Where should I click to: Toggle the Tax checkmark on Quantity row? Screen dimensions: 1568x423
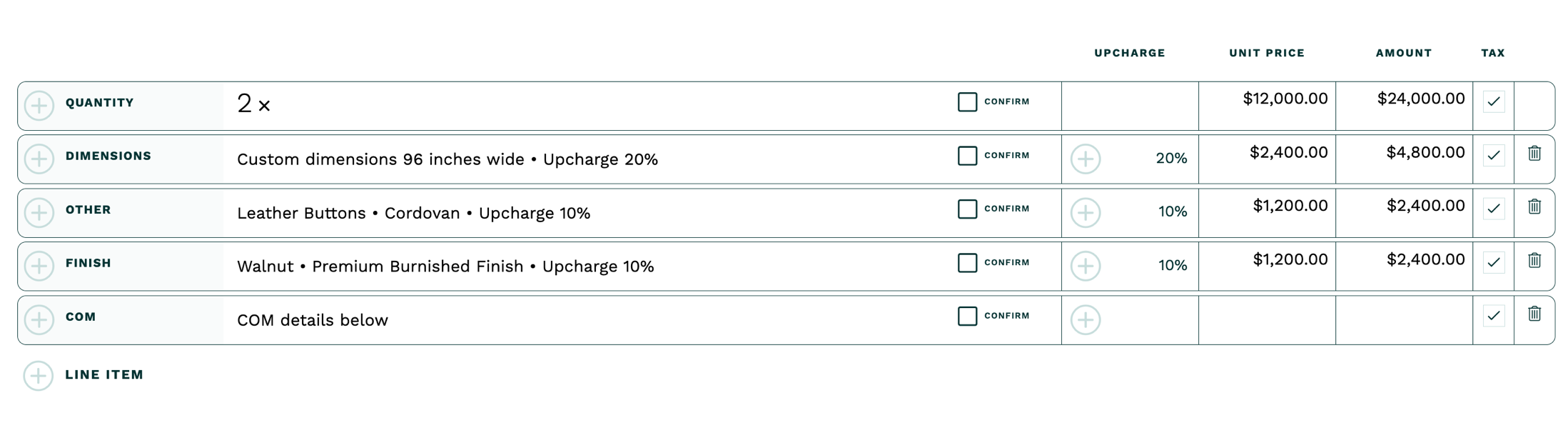point(1493,102)
